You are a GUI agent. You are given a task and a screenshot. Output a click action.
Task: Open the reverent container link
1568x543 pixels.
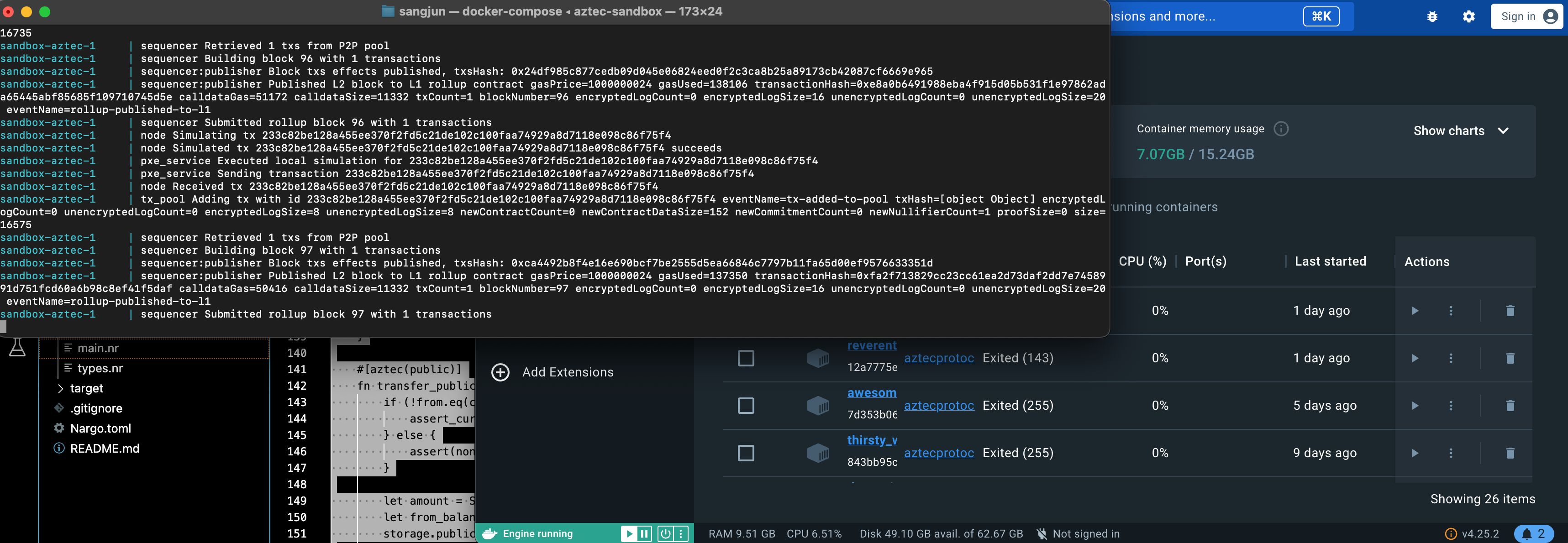872,345
